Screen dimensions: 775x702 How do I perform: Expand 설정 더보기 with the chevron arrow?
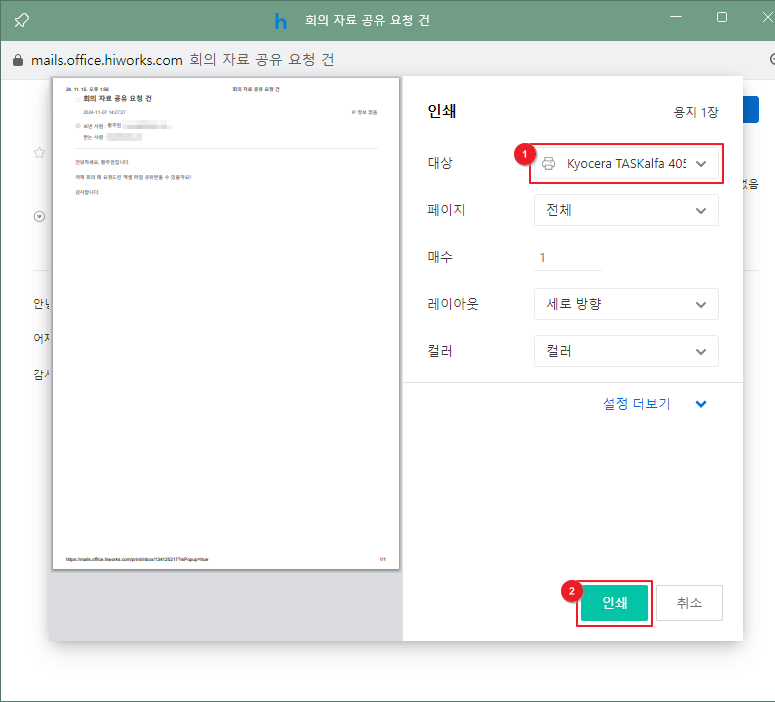tap(701, 404)
